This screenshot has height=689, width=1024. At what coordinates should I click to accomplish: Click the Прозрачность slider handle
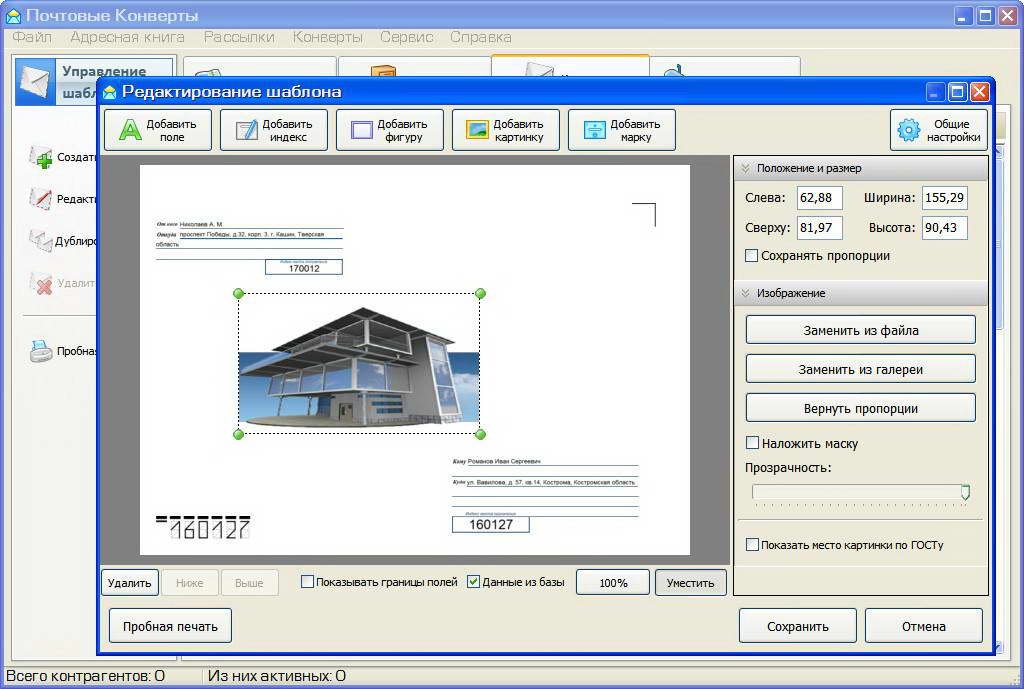[965, 492]
